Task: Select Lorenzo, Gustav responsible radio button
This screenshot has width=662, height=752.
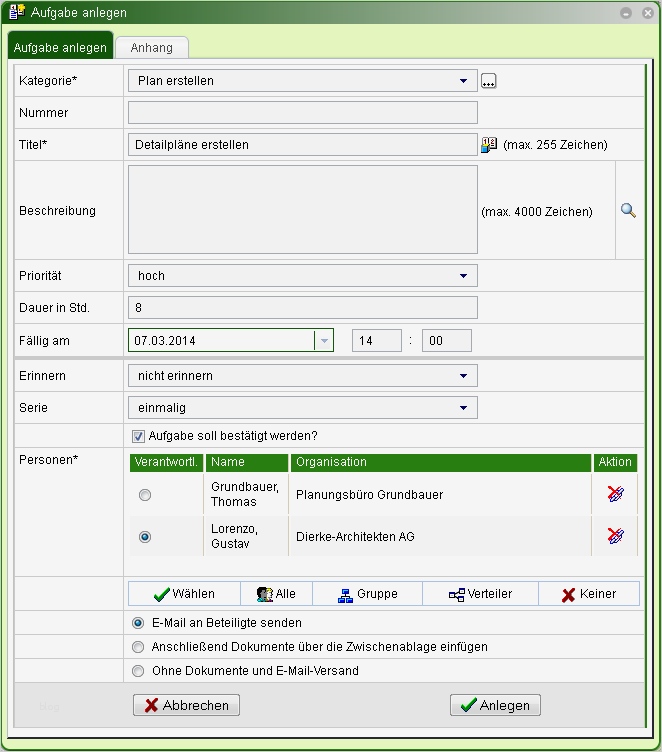Action: tap(145, 537)
